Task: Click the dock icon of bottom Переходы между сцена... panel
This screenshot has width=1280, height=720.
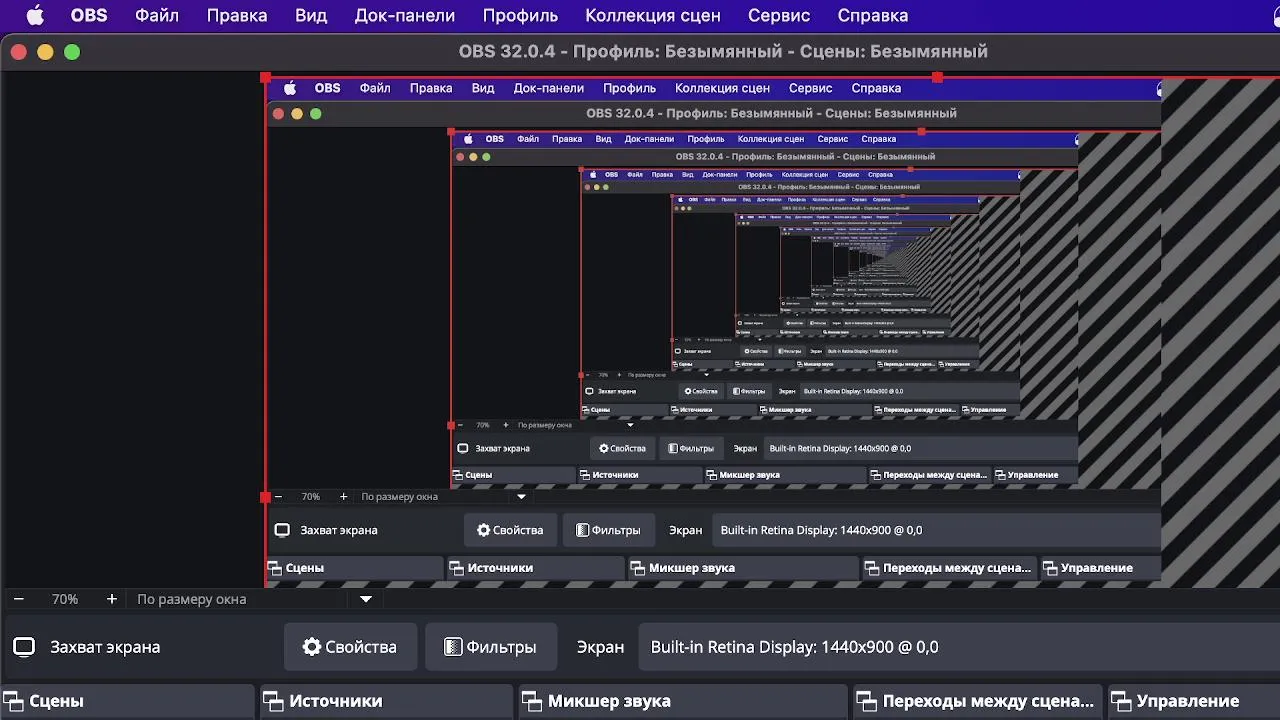Action: [x=867, y=701]
